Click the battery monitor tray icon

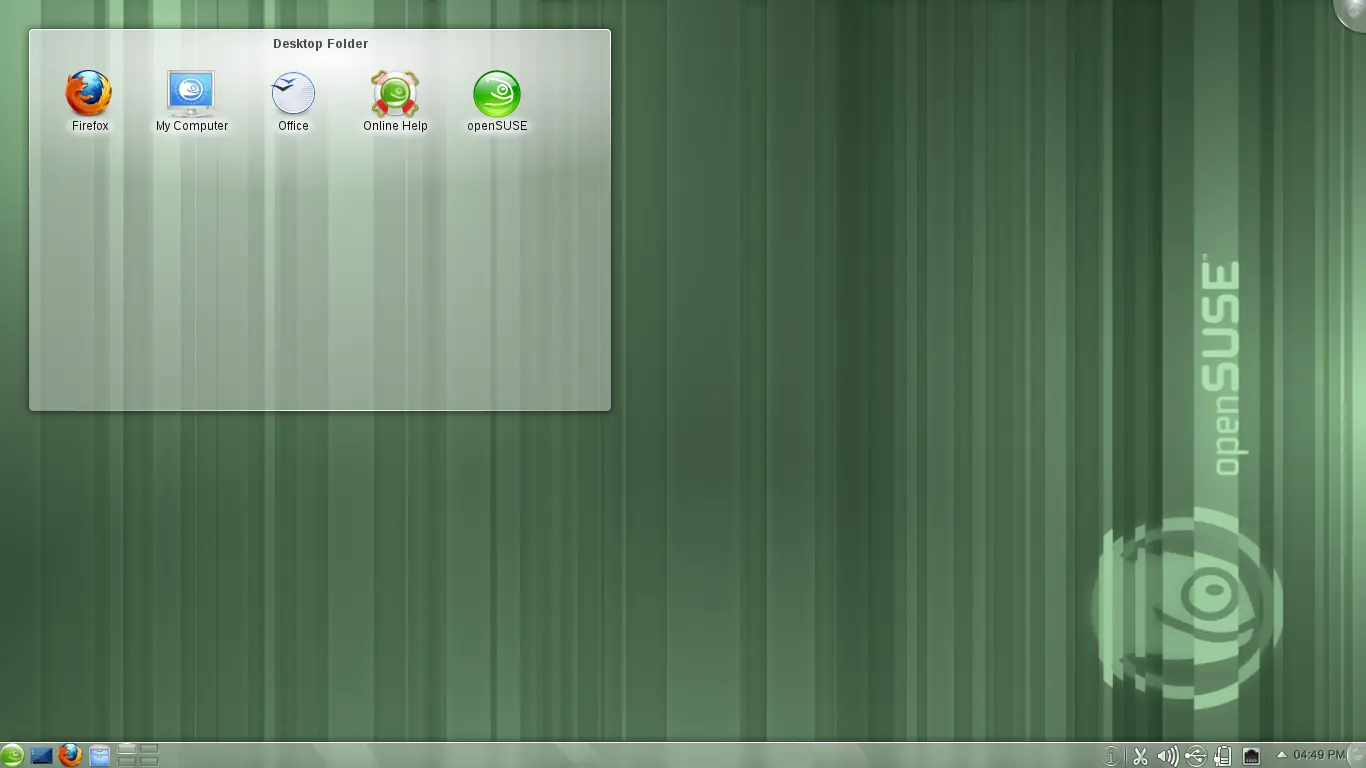tap(1223, 756)
